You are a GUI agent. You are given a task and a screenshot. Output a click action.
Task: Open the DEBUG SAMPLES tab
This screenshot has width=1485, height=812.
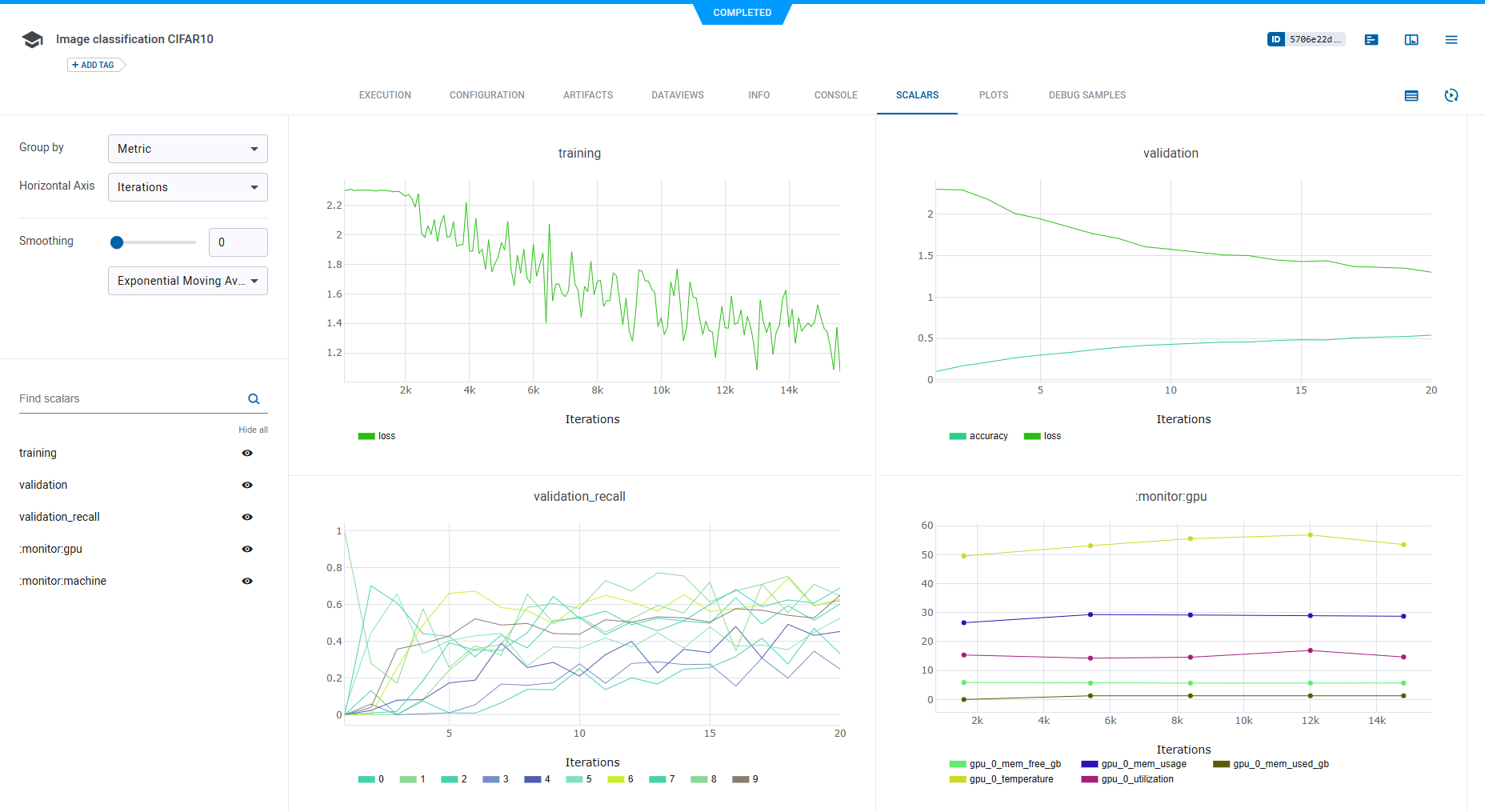pos(1087,95)
